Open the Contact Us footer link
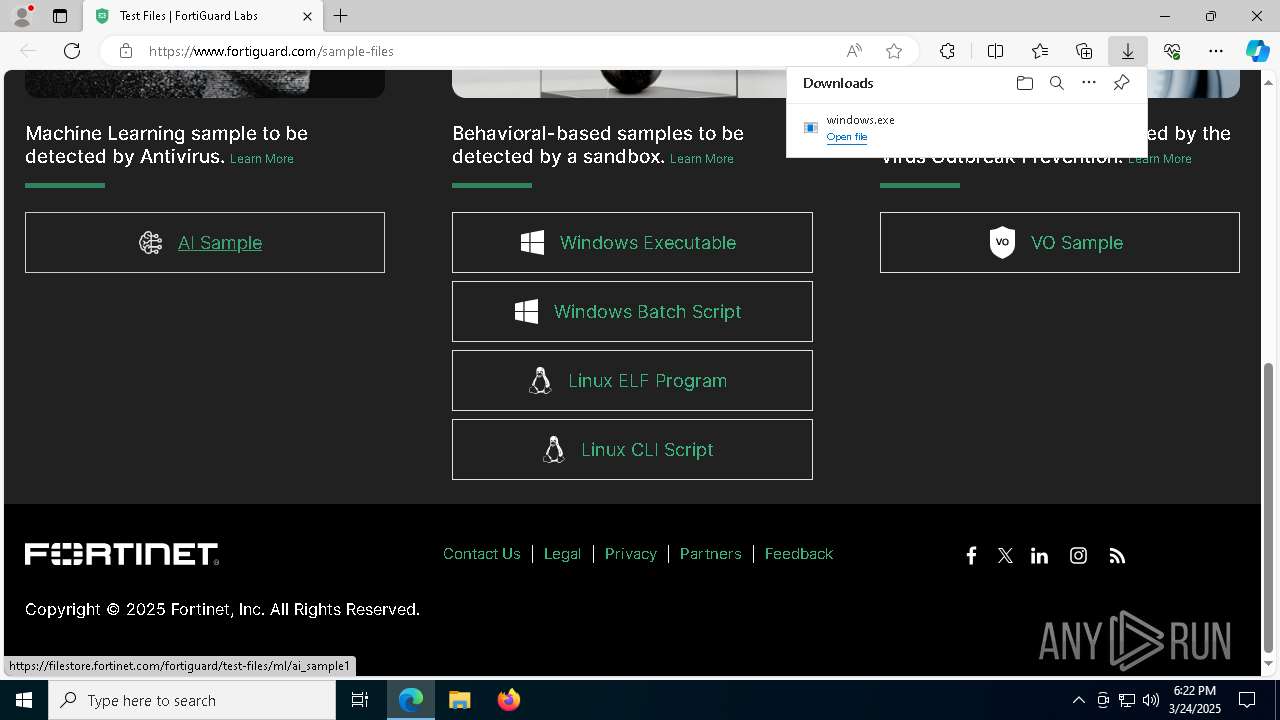Image resolution: width=1280 pixels, height=720 pixels. (x=482, y=554)
